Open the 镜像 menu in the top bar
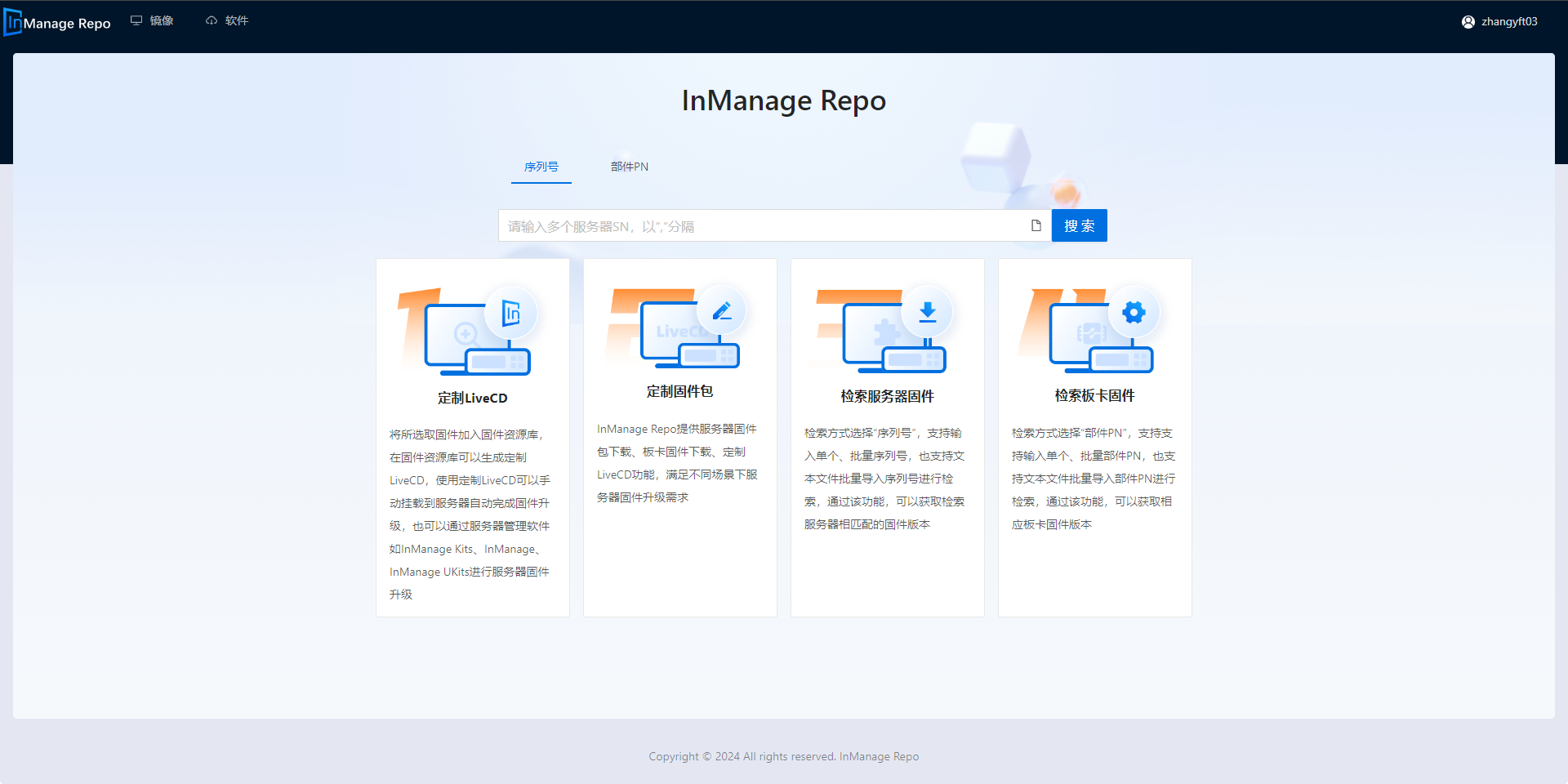The width and height of the screenshot is (1568, 784). tap(153, 20)
